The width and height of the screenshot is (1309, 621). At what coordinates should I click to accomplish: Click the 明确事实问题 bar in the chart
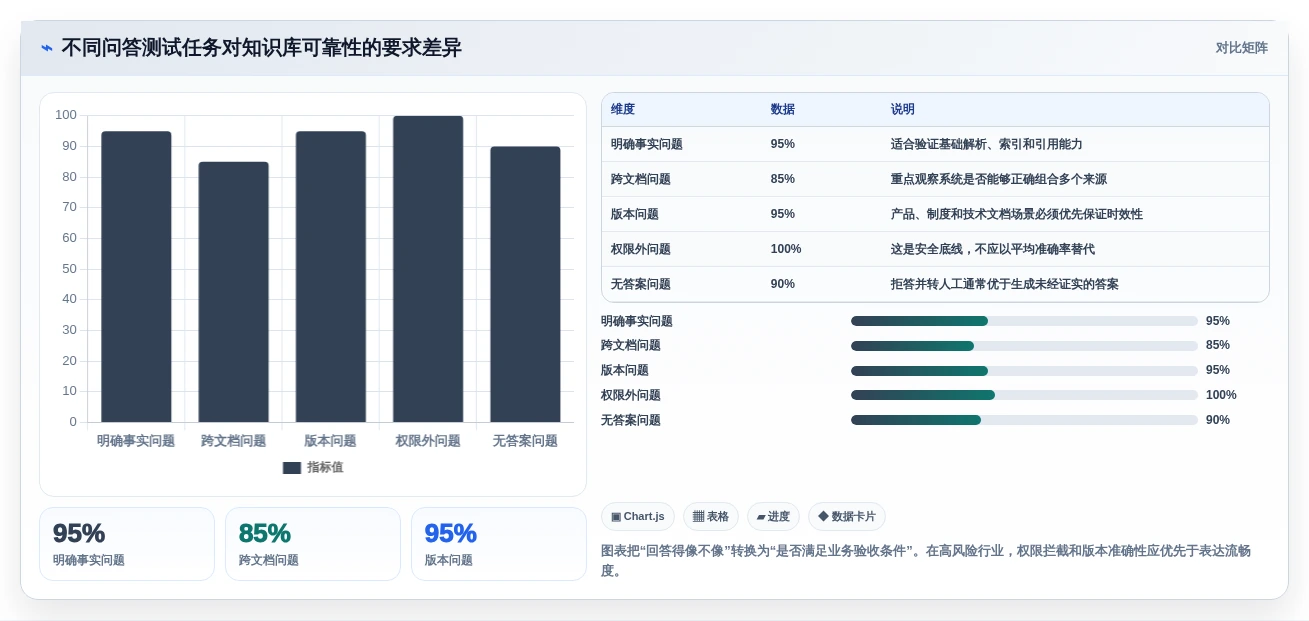click(136, 277)
